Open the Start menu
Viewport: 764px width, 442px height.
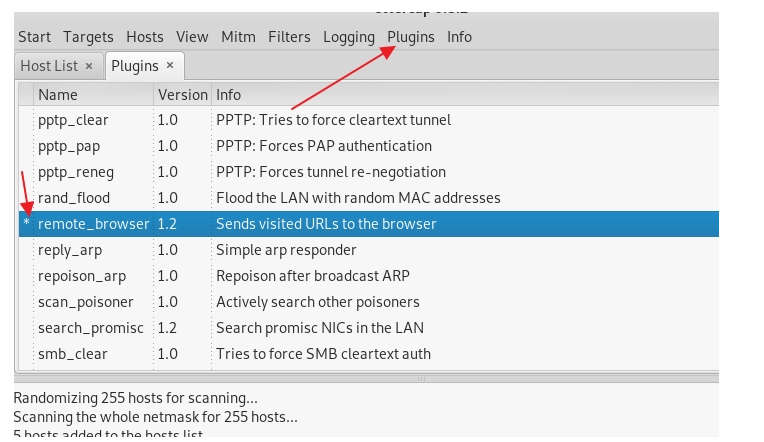[34, 37]
